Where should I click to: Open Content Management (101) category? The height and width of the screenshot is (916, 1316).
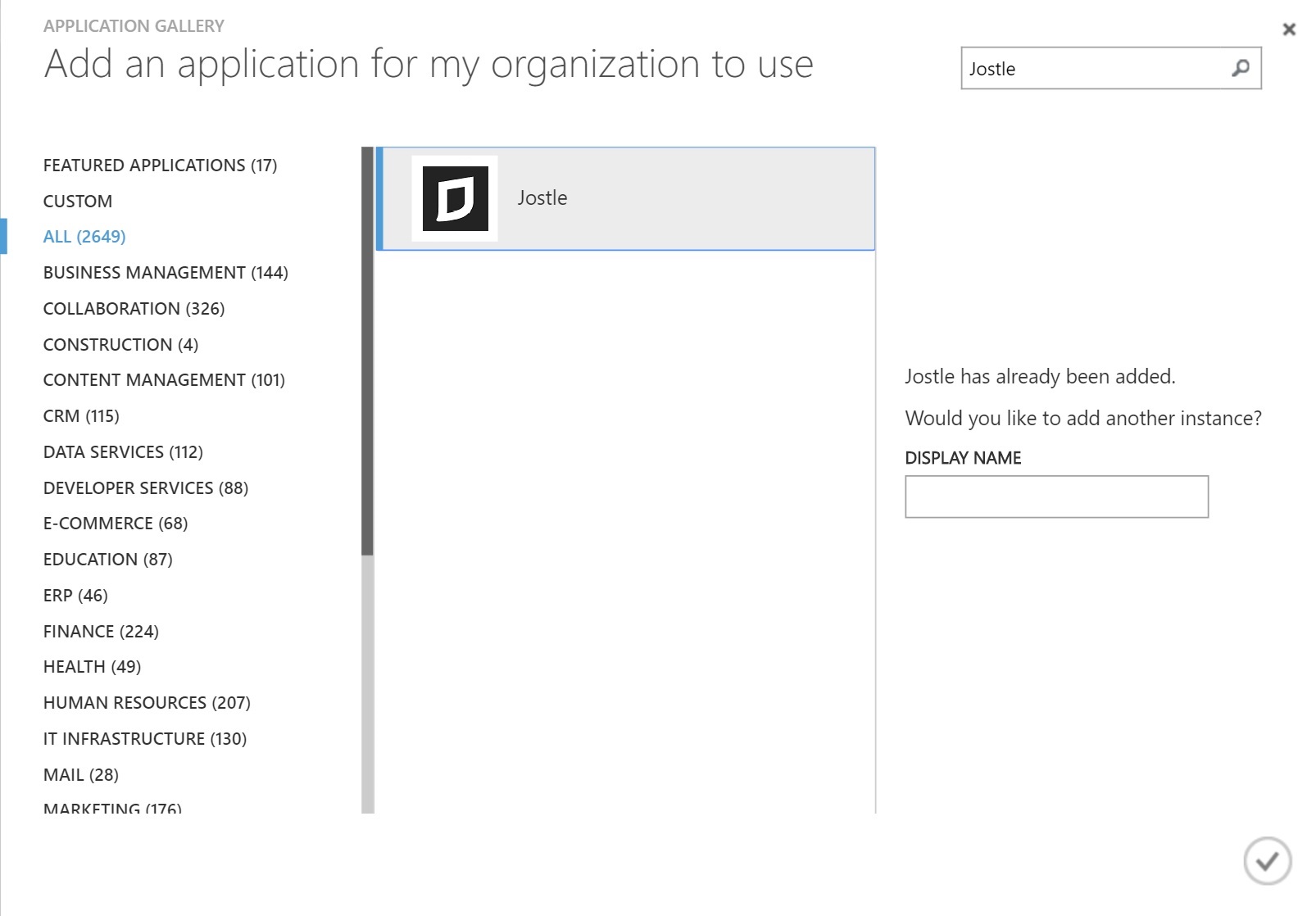click(x=164, y=380)
